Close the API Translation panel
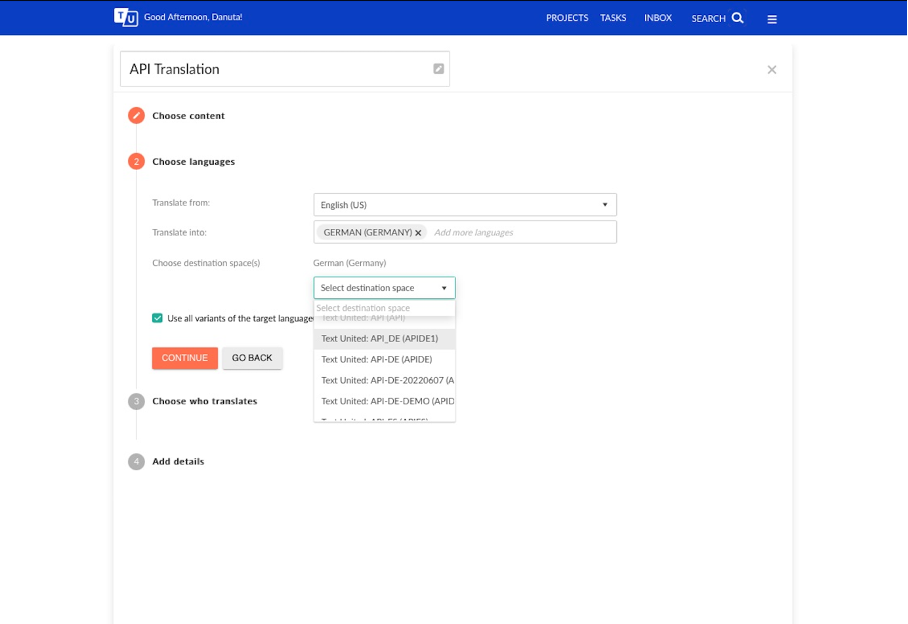This screenshot has height=624, width=908. [x=772, y=69]
